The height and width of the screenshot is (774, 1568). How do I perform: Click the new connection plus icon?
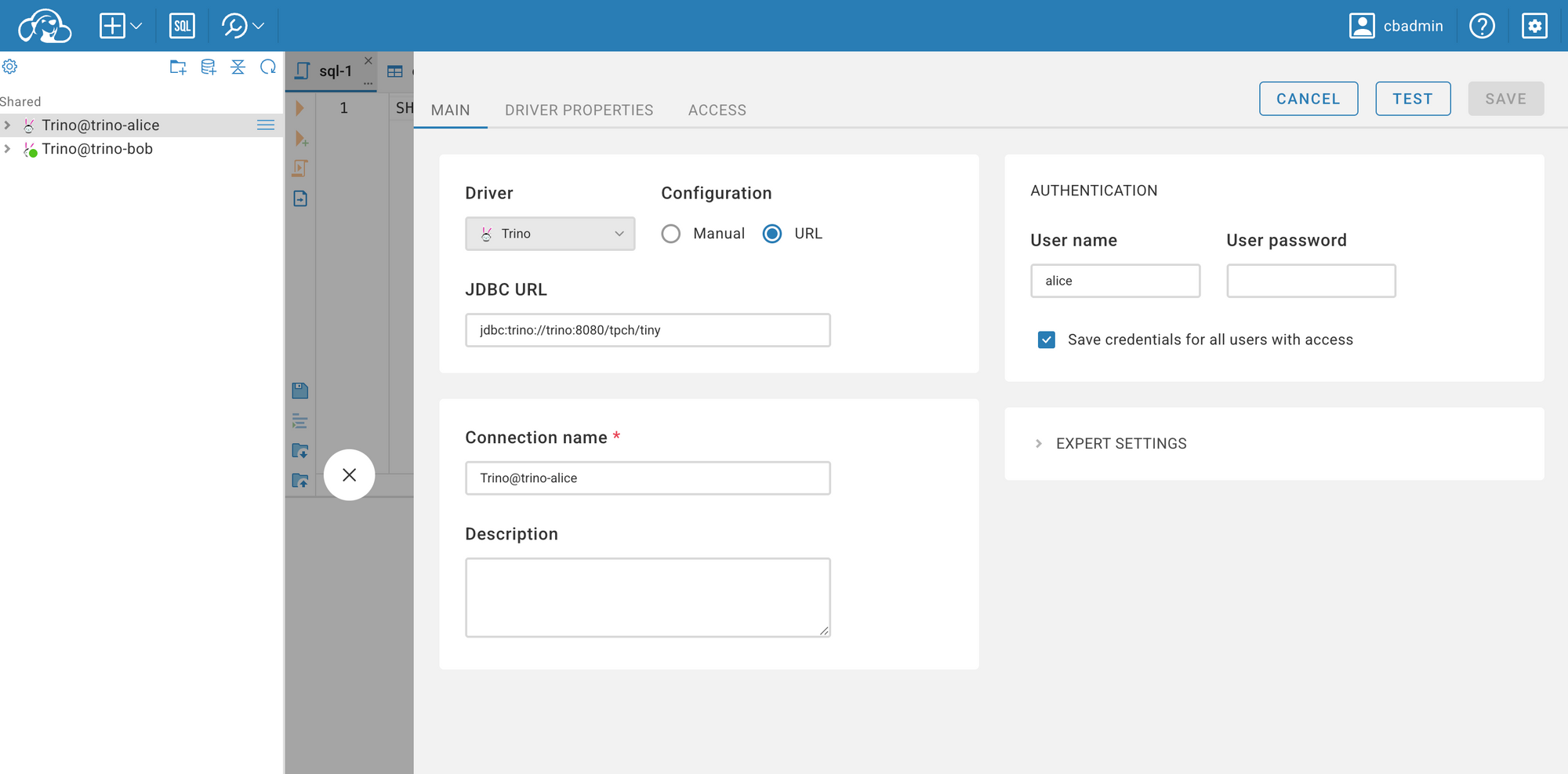coord(112,26)
